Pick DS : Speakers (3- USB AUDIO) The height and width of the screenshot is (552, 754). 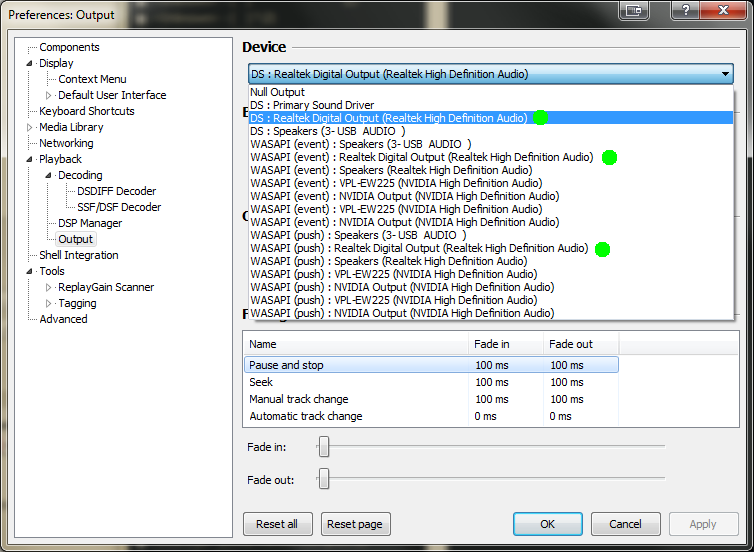tap(491, 131)
